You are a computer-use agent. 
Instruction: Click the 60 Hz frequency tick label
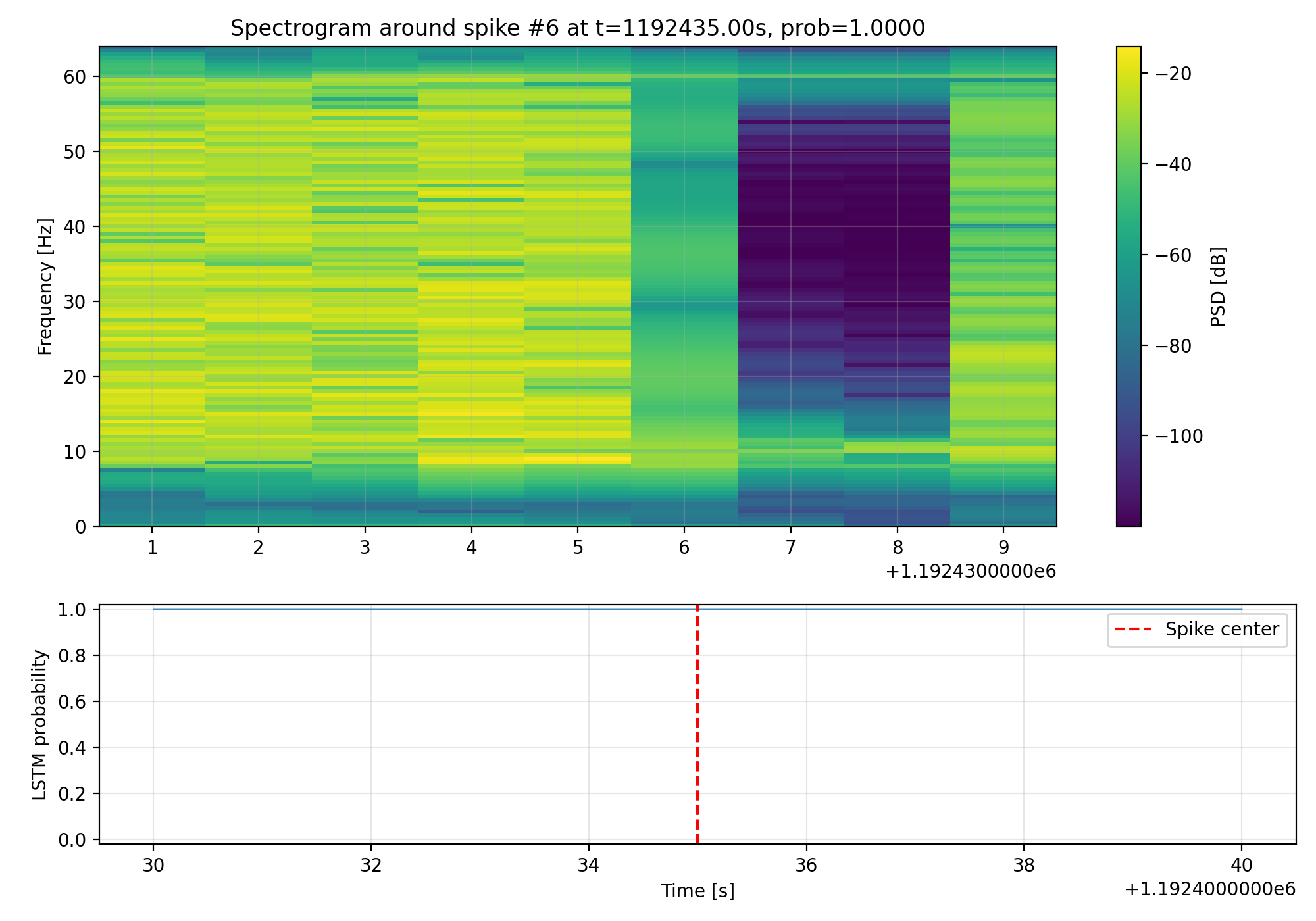click(75, 77)
